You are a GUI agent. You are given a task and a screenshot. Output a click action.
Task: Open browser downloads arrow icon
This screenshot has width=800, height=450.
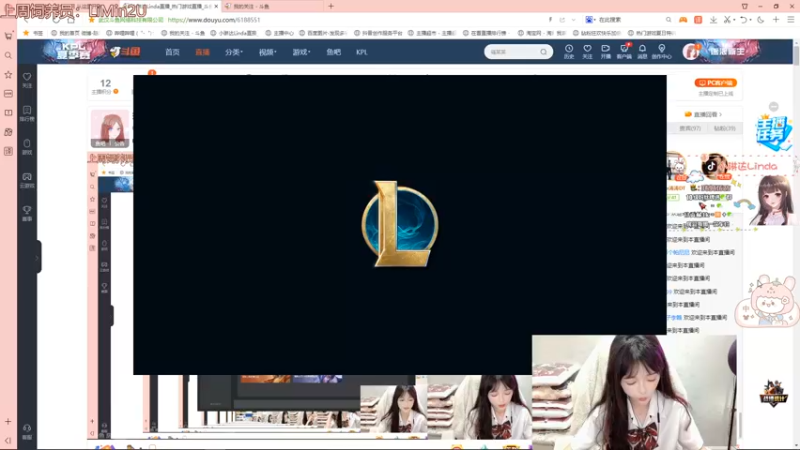pos(713,20)
